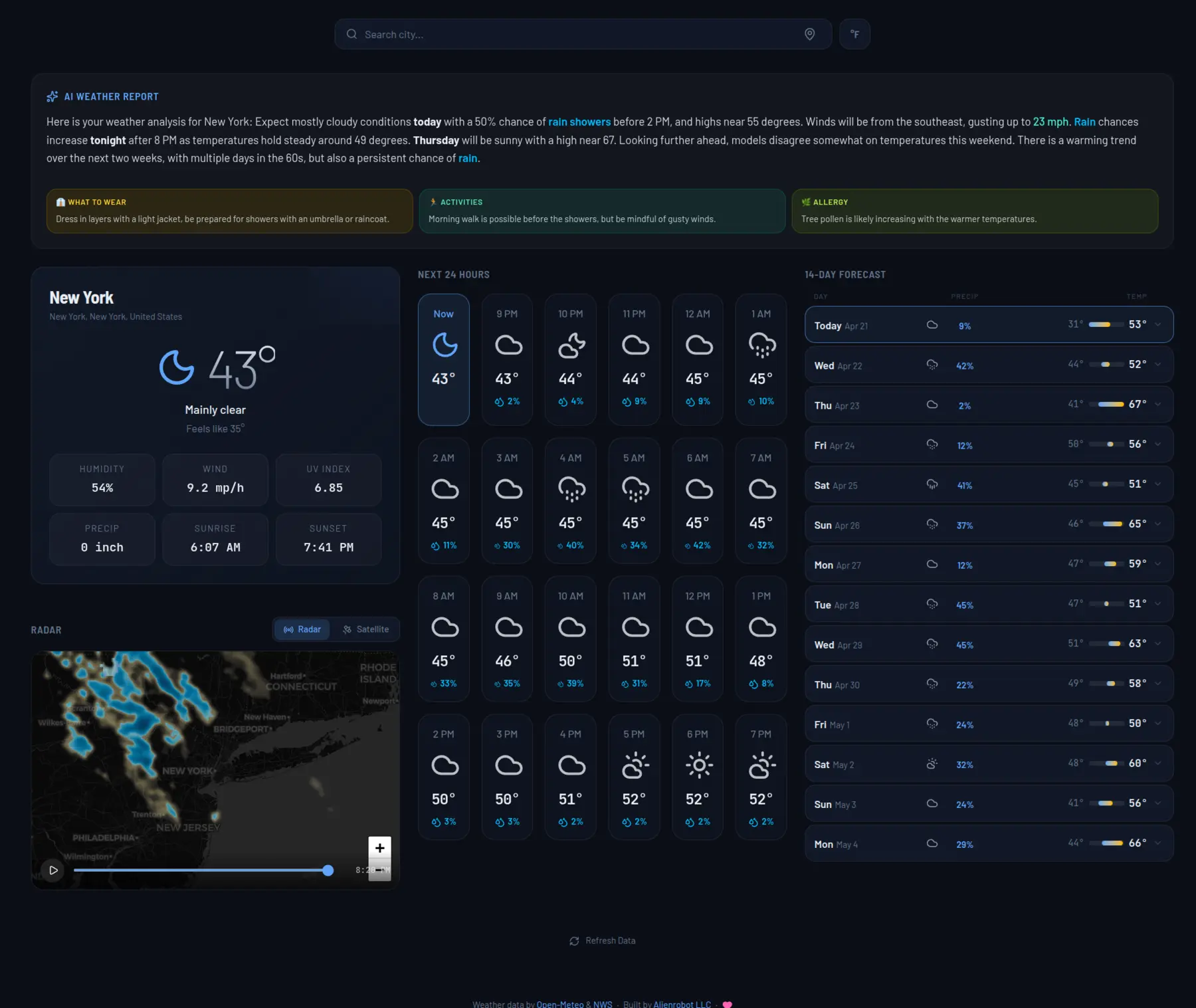Screen dimensions: 1196x1008
Task: Click the radar timeline slider handle
Action: pyautogui.click(x=328, y=870)
